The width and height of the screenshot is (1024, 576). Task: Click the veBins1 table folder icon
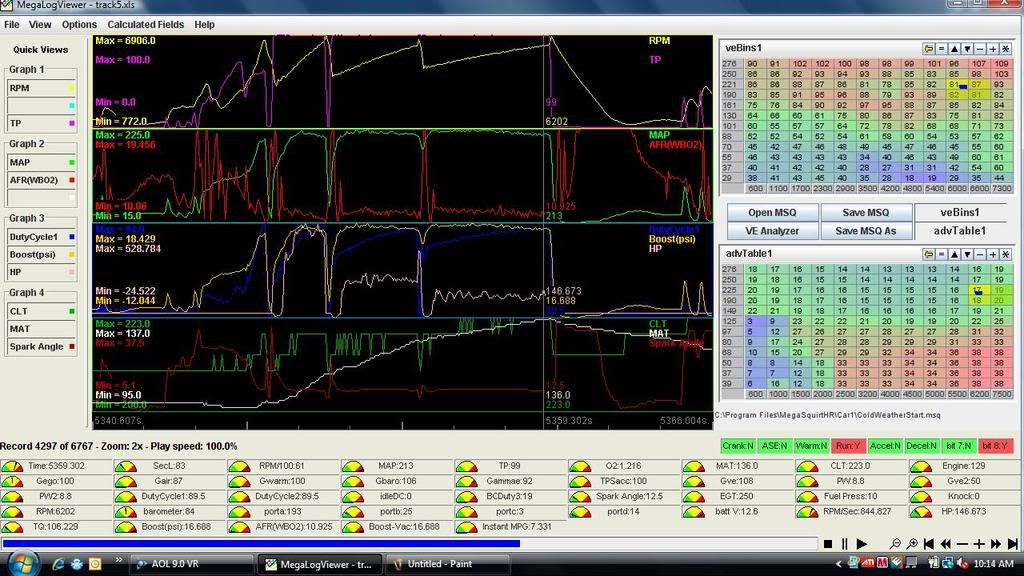click(x=929, y=48)
